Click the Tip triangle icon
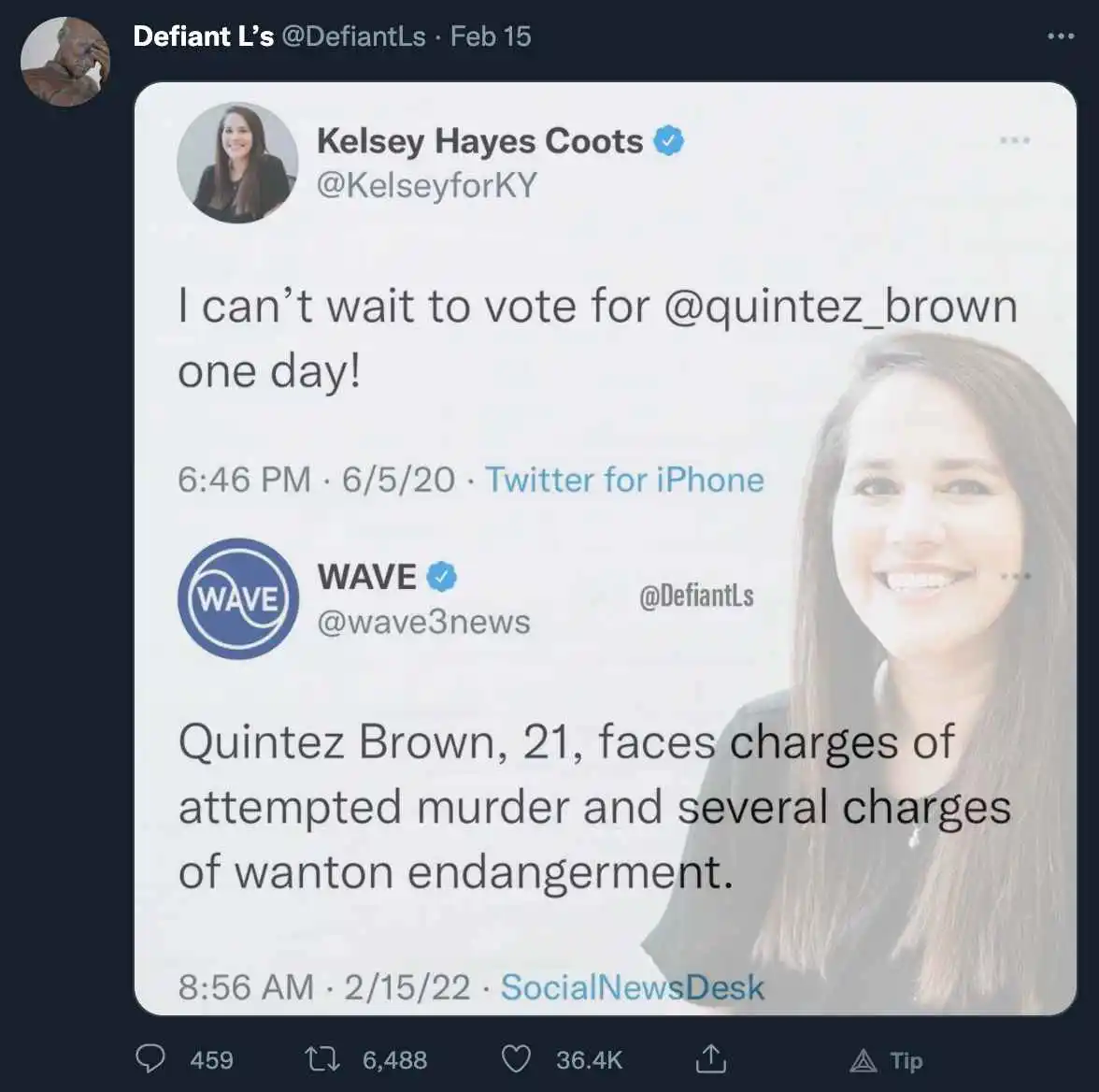The height and width of the screenshot is (1092, 1099). point(863,1060)
